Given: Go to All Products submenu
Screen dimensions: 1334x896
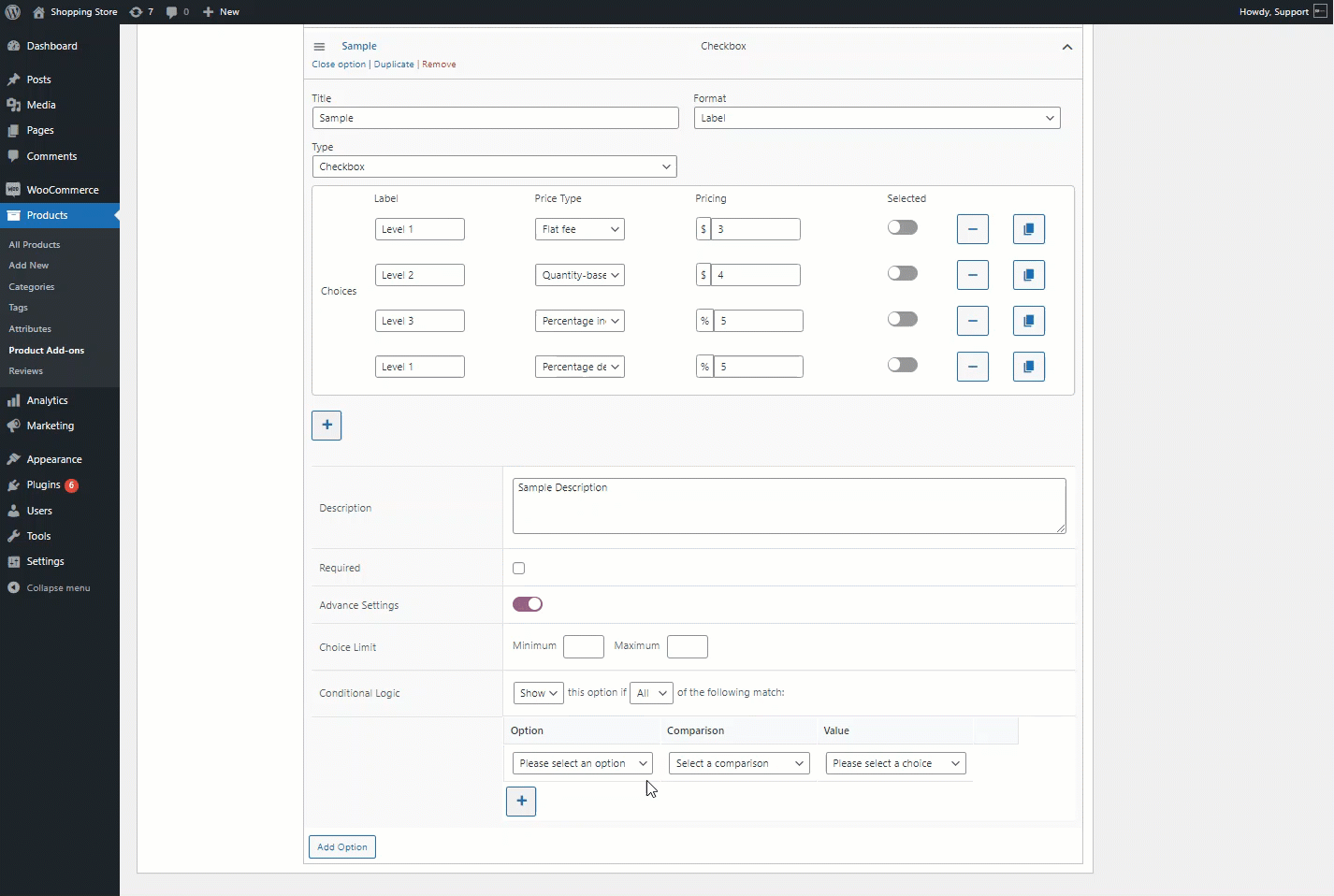Looking at the screenshot, I should coord(35,245).
